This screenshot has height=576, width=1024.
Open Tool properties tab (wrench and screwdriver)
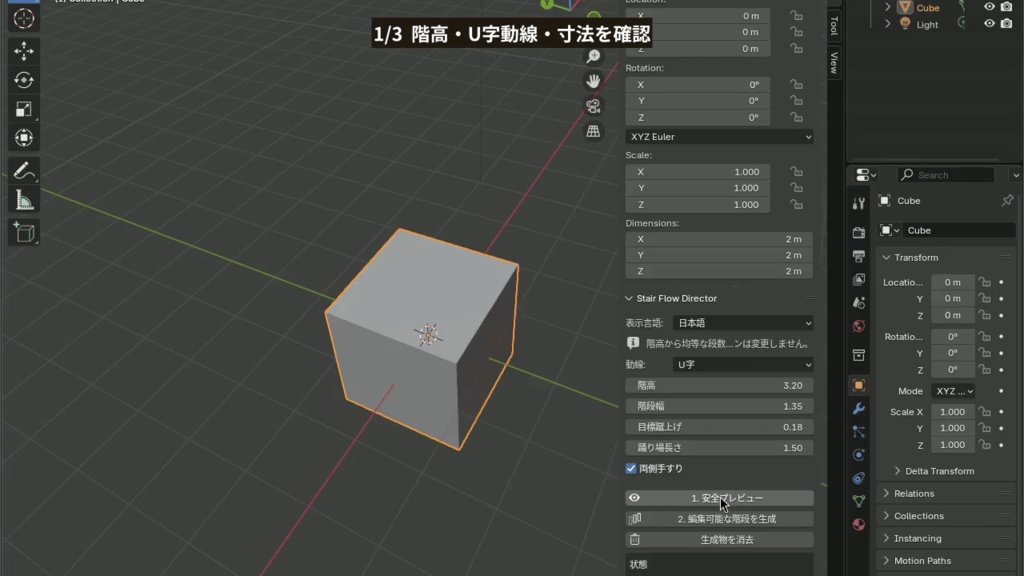tap(859, 204)
